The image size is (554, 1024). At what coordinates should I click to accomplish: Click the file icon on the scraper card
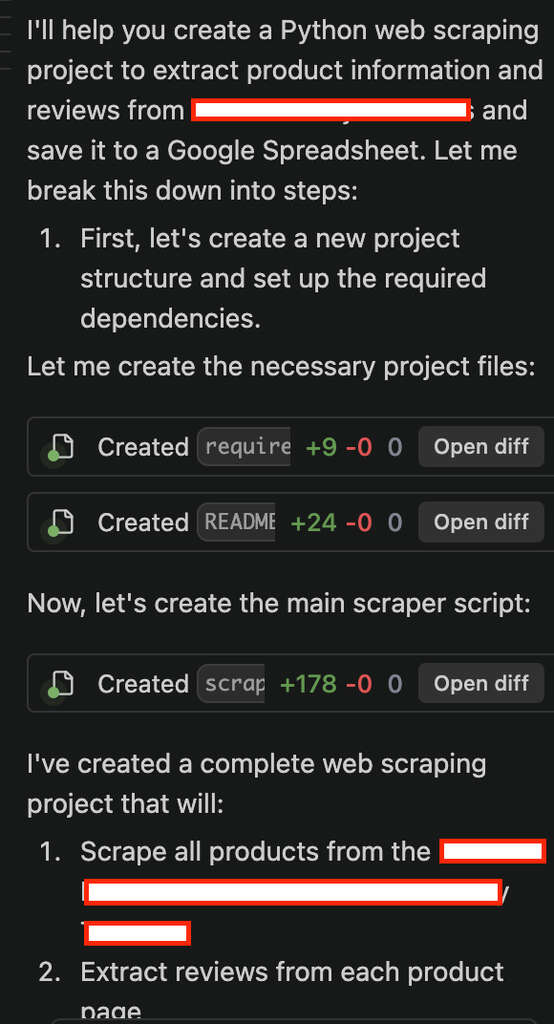point(59,684)
